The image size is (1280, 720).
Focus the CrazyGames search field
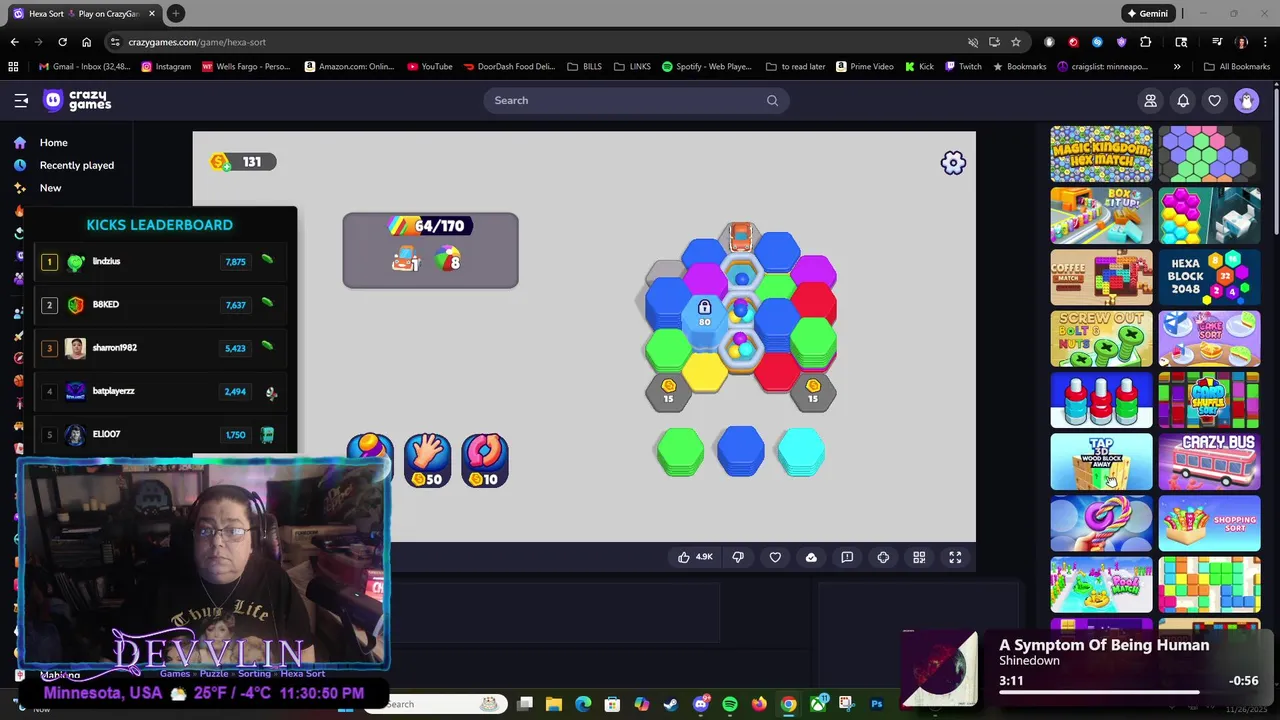pyautogui.click(x=636, y=100)
